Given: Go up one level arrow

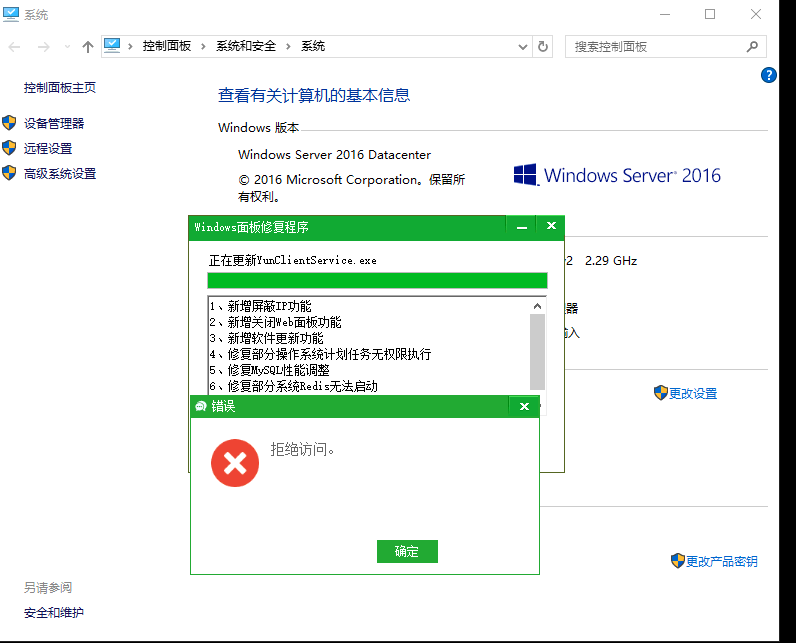Looking at the screenshot, I should (x=88, y=47).
